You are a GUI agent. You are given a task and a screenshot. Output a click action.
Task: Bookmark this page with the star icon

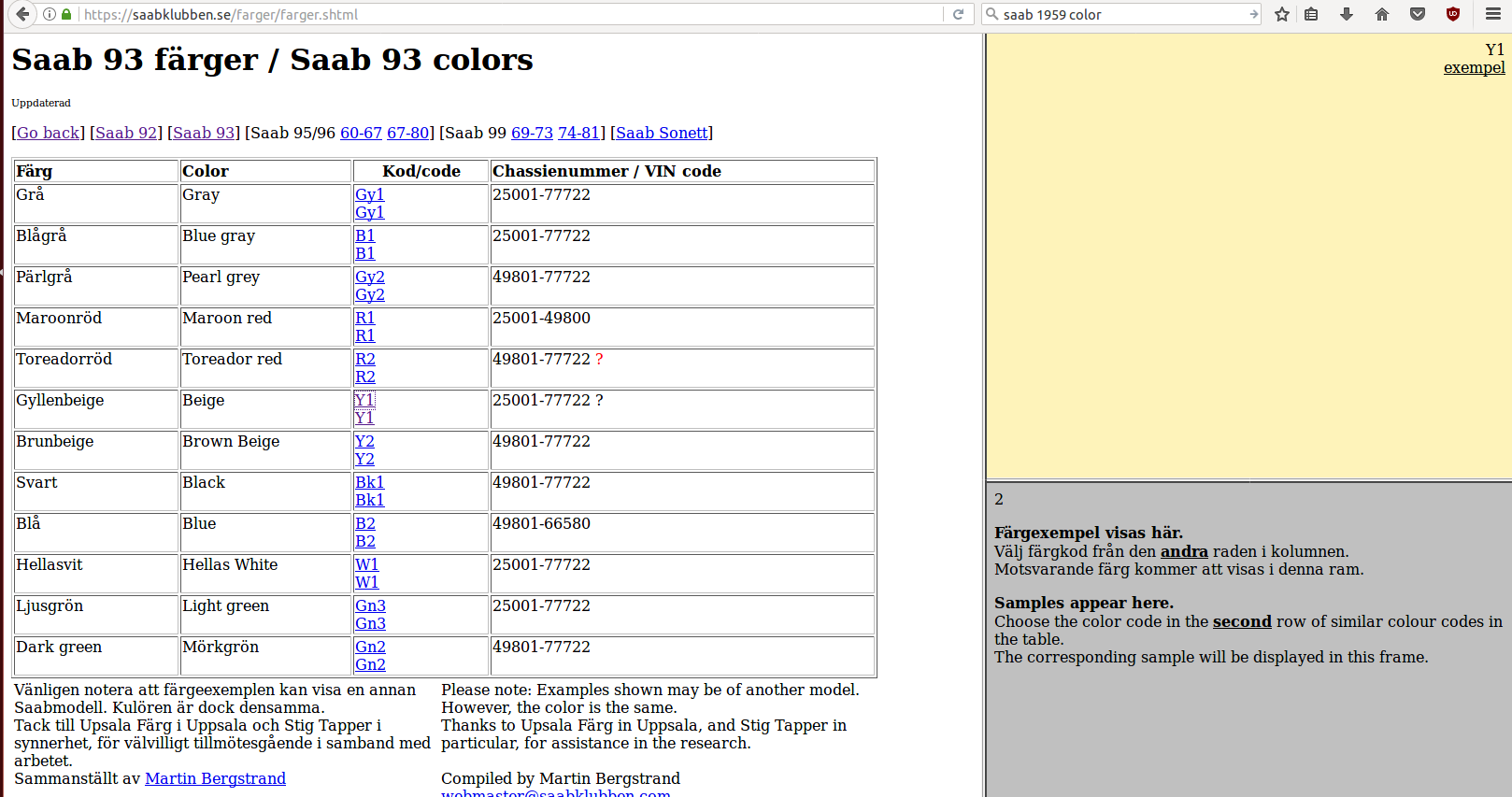coord(1282,14)
